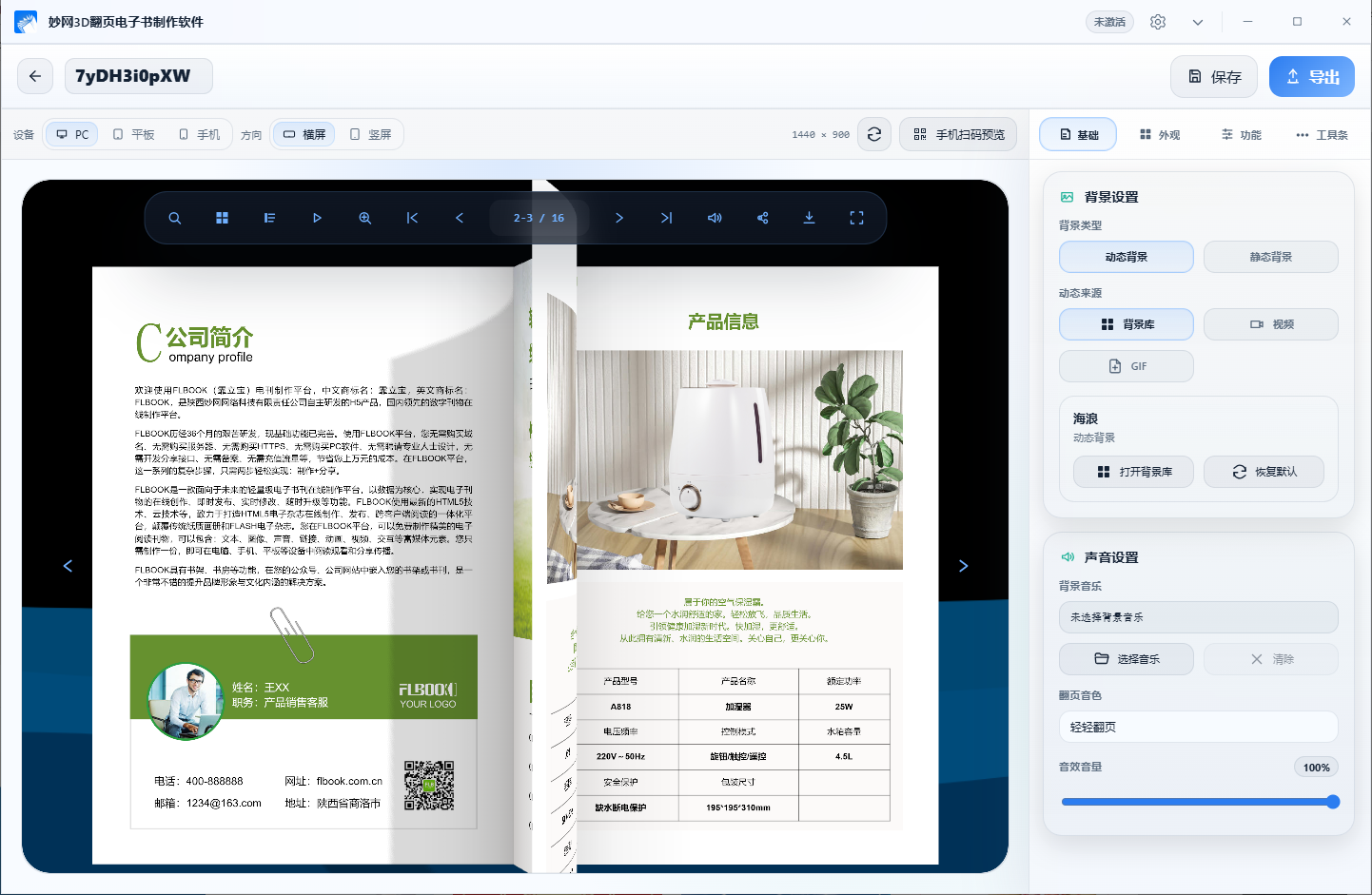Open the settings gear in title bar

[x=1158, y=22]
